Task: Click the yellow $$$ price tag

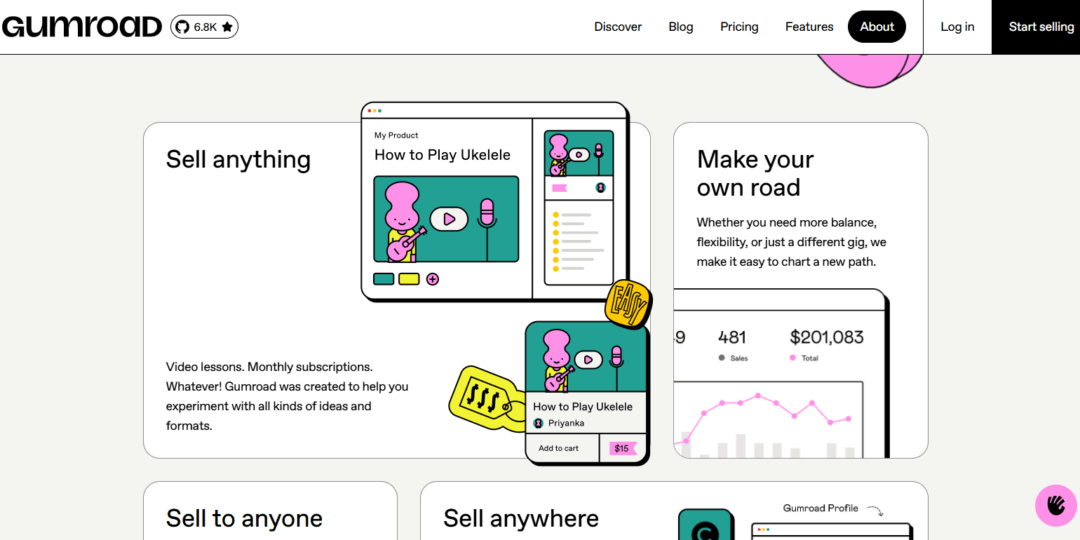Action: coord(486,399)
